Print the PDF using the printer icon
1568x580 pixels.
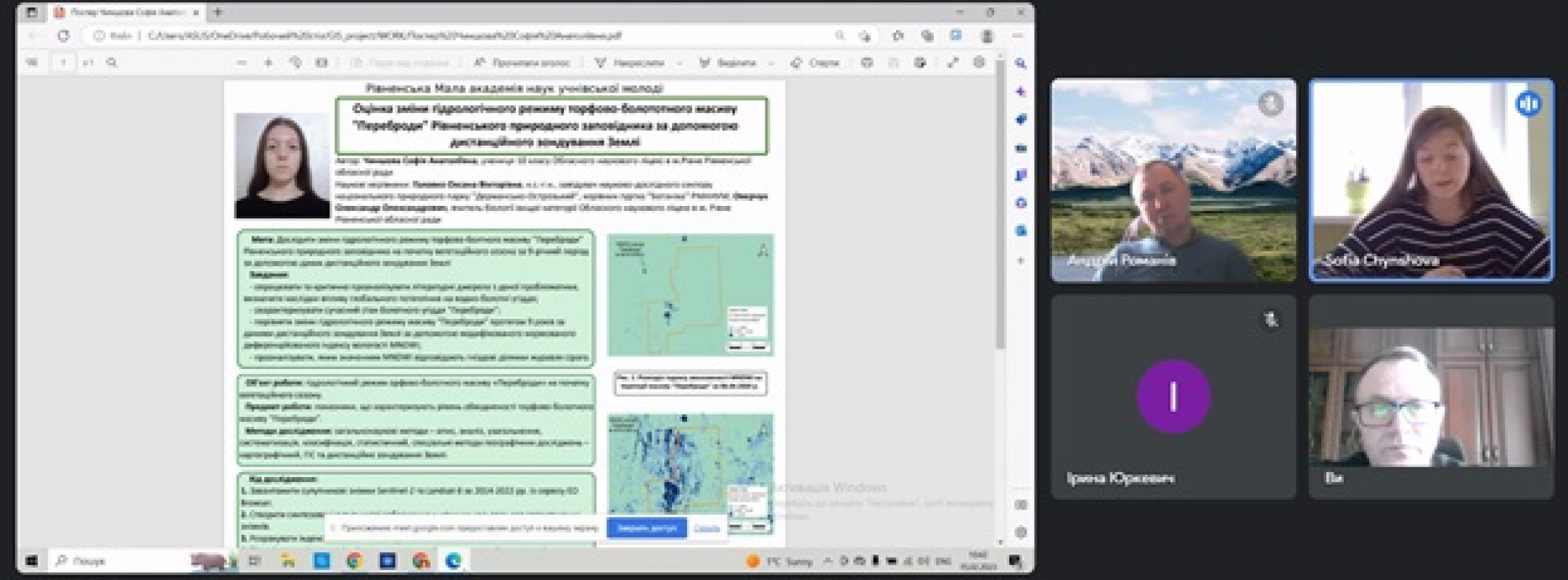pos(866,63)
